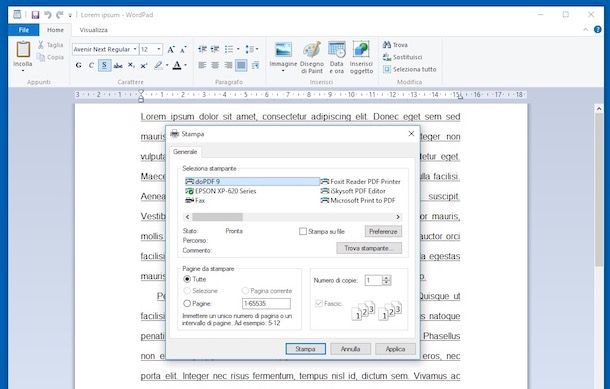Collapse the ribbon with the chevron
Viewport: 610px width, 389px height.
click(x=585, y=30)
